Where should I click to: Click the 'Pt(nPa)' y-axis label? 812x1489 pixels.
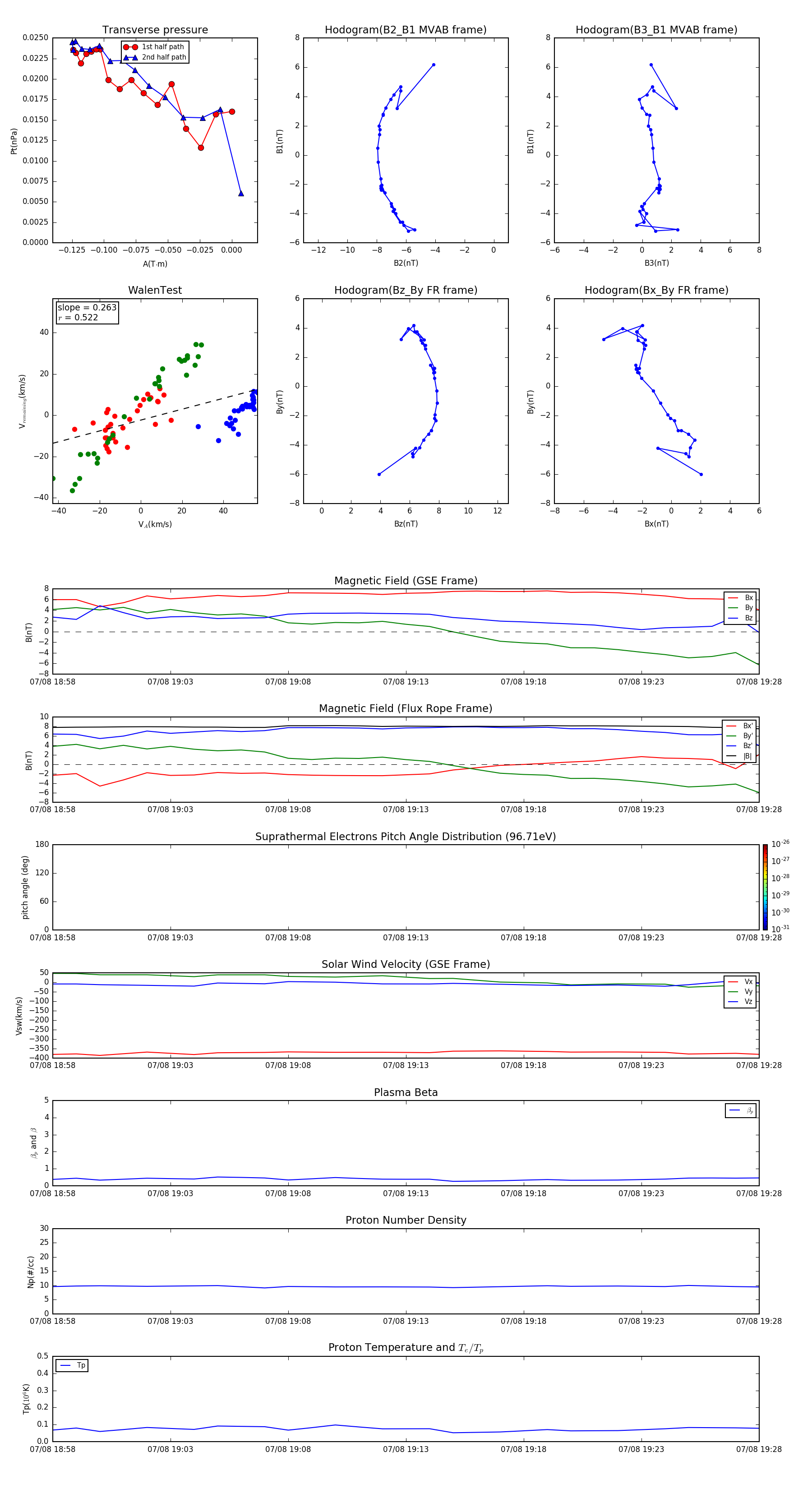[14, 140]
